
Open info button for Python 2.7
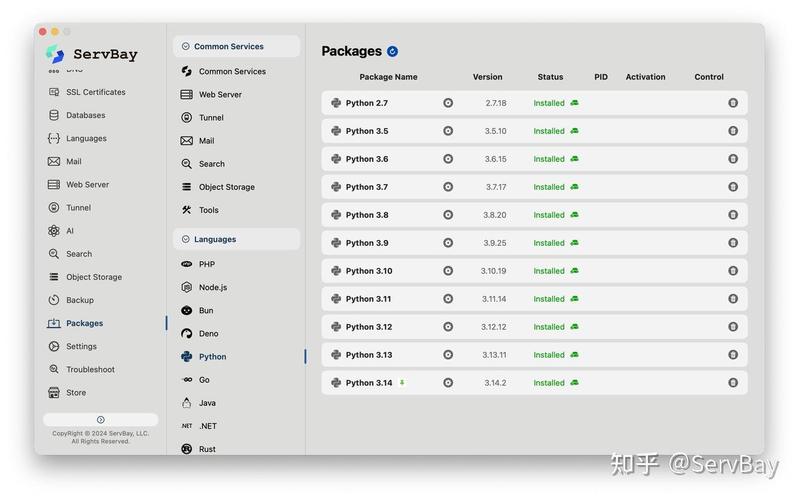(448, 103)
